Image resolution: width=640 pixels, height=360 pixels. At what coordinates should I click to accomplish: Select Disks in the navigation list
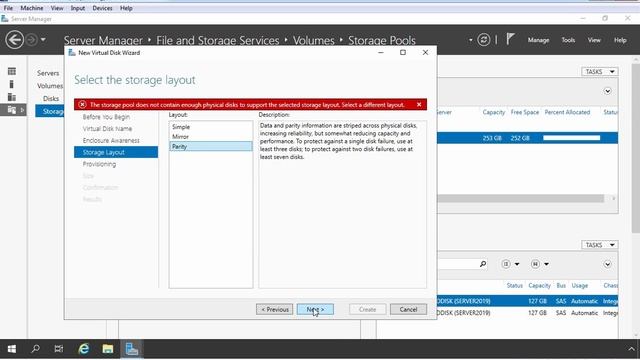(51, 98)
